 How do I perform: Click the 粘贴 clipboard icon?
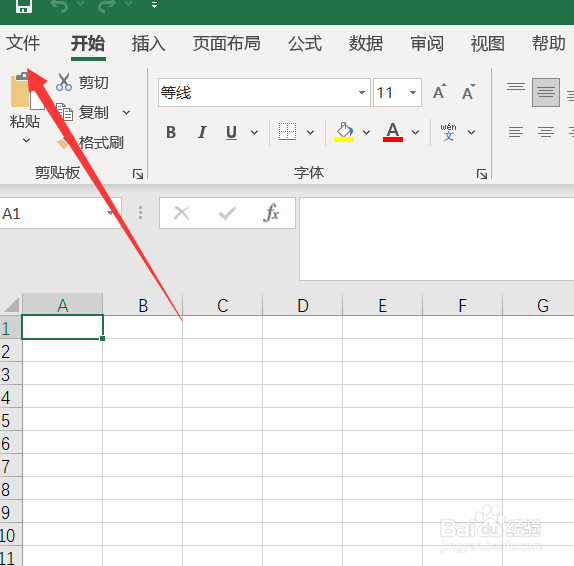point(26,91)
